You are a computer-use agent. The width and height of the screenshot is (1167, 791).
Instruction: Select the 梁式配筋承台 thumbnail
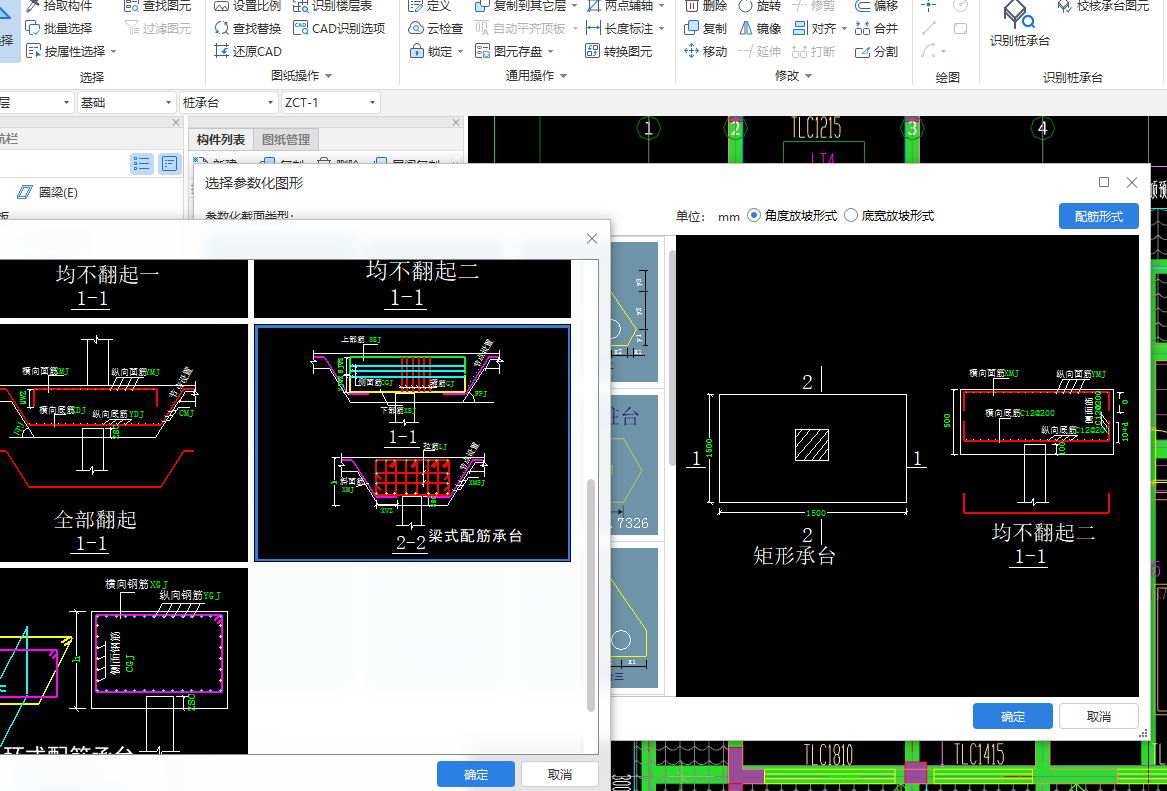coord(412,443)
